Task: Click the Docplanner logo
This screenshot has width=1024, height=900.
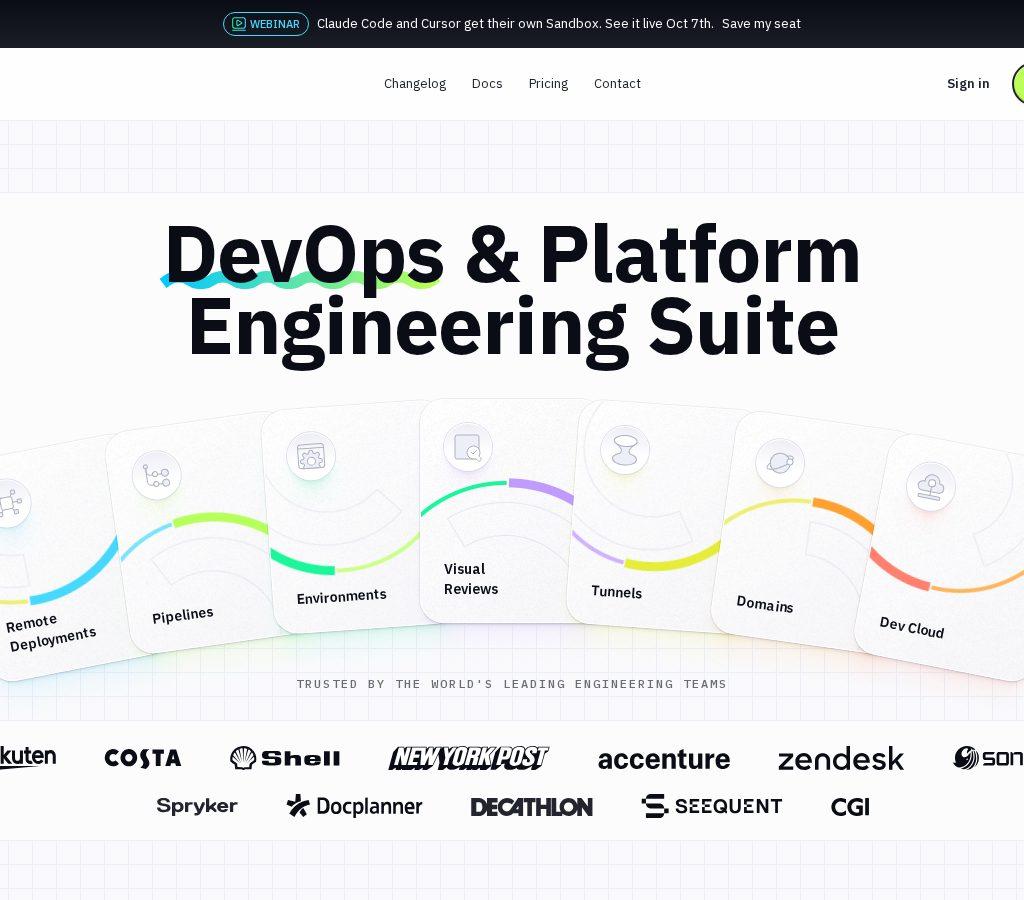Action: tap(355, 806)
